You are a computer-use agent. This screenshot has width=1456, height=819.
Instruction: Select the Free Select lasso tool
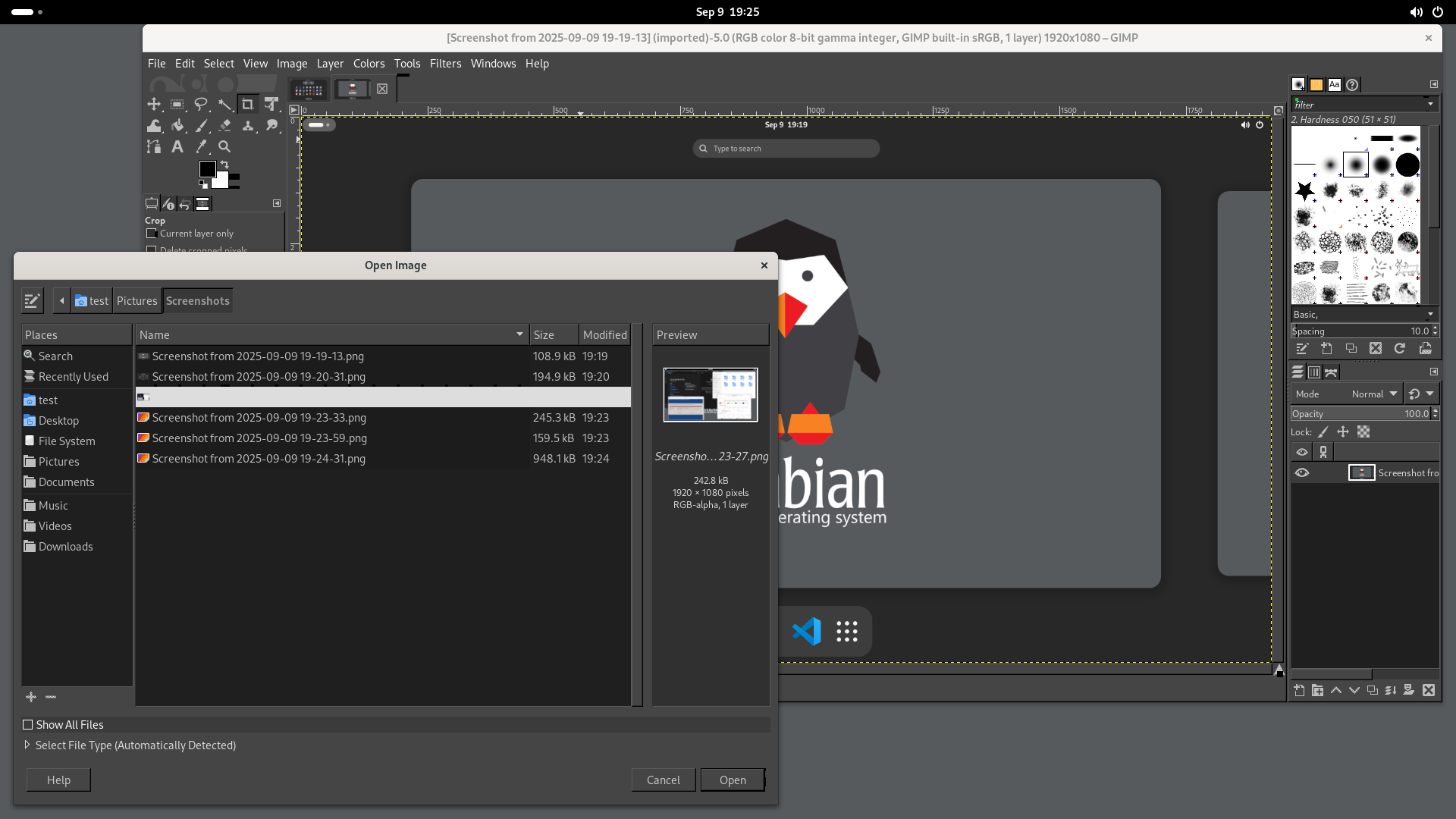(x=201, y=104)
